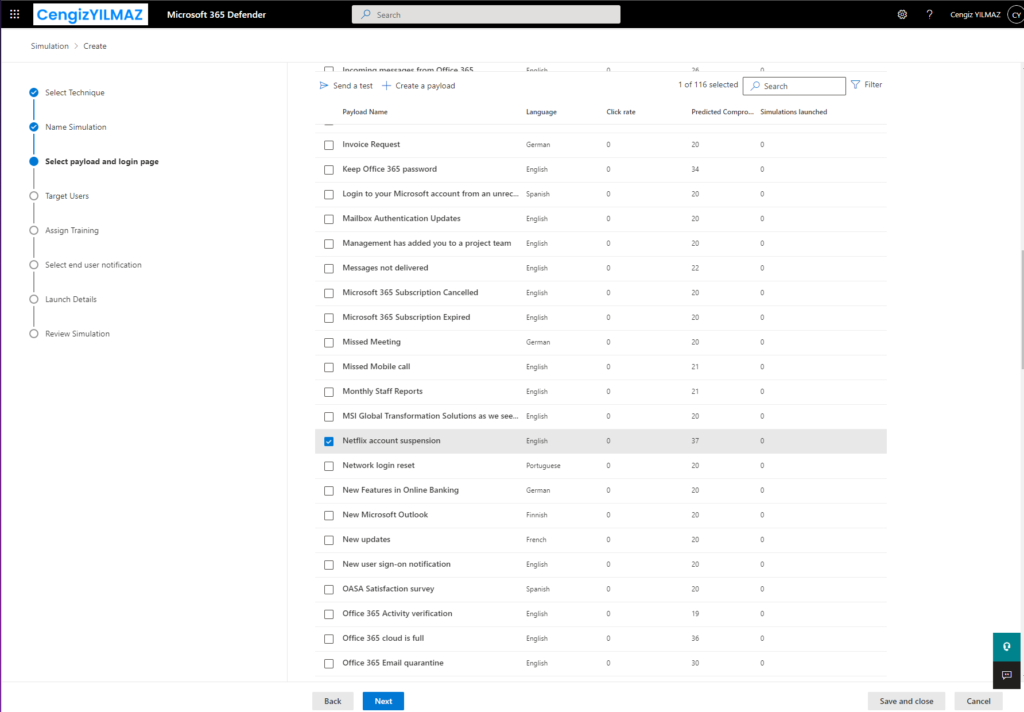Click the Portuguese language cell
Screen dimensions: 1024x712
(543, 466)
